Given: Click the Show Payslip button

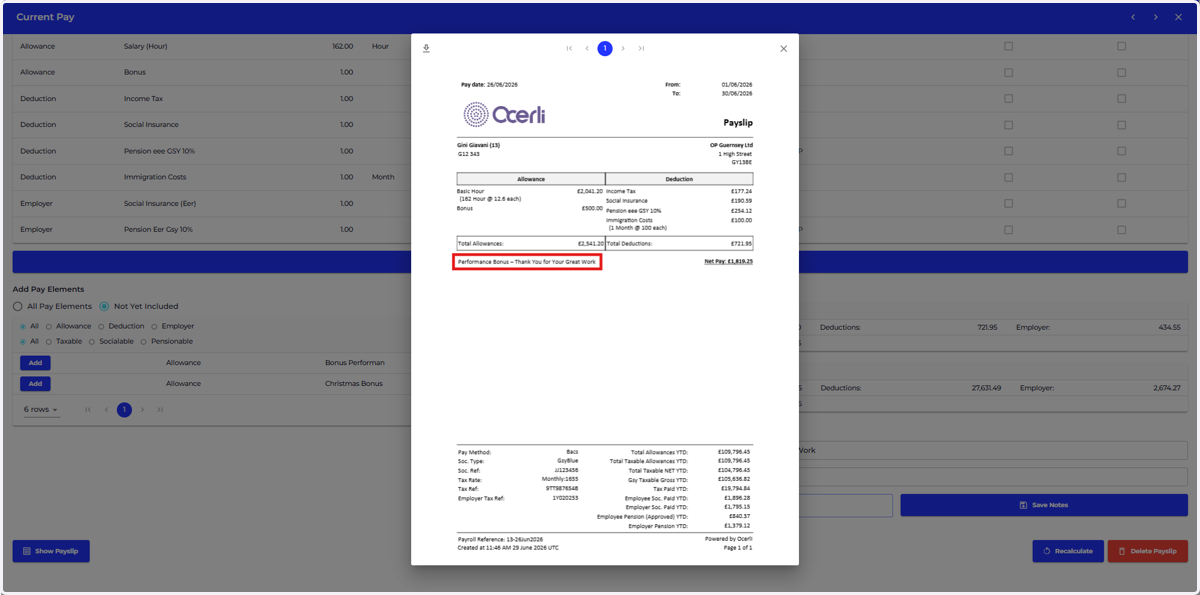Looking at the screenshot, I should pyautogui.click(x=51, y=551).
